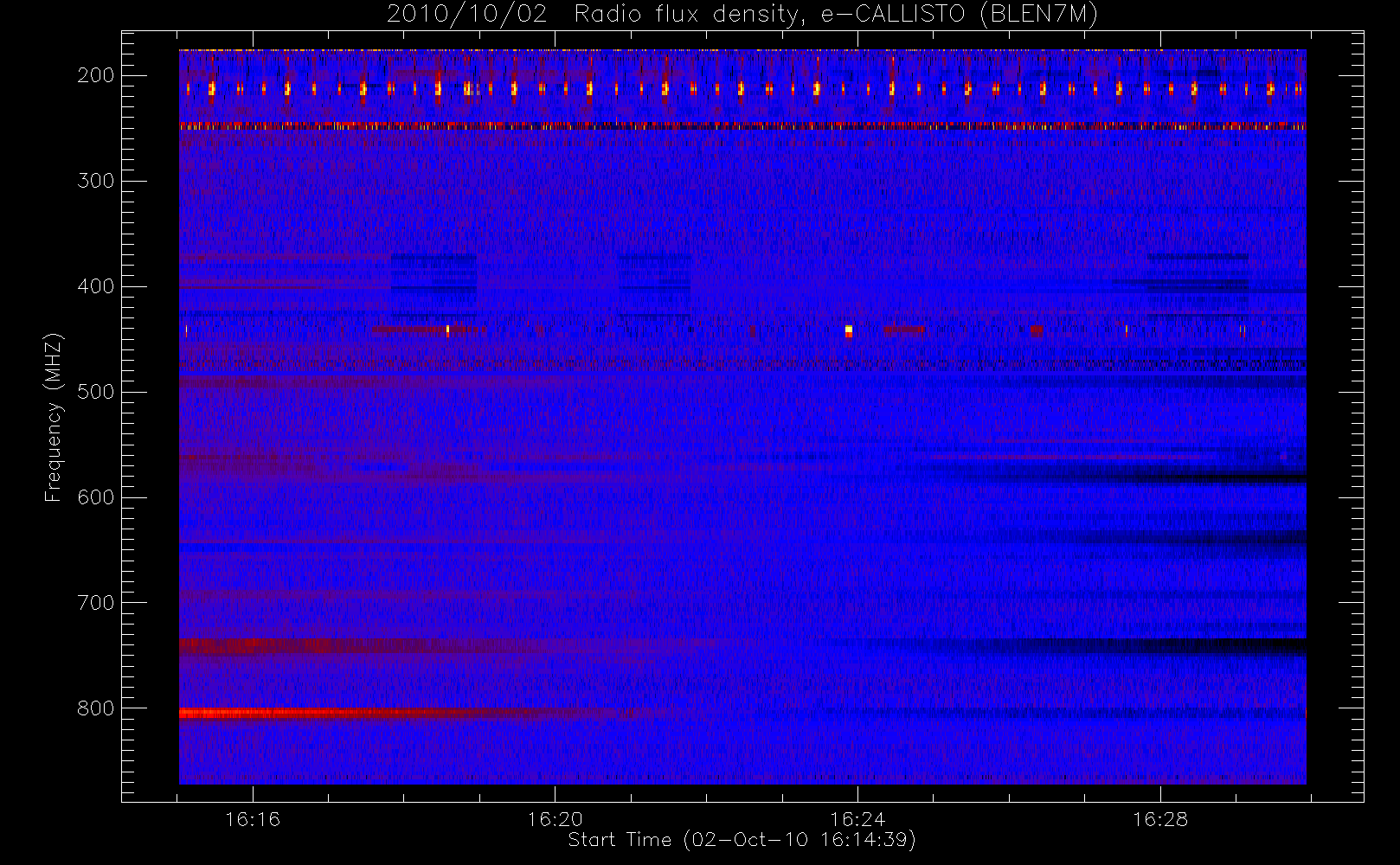Click the 800 frequency tick label
The width and height of the screenshot is (1400, 865).
click(x=95, y=708)
